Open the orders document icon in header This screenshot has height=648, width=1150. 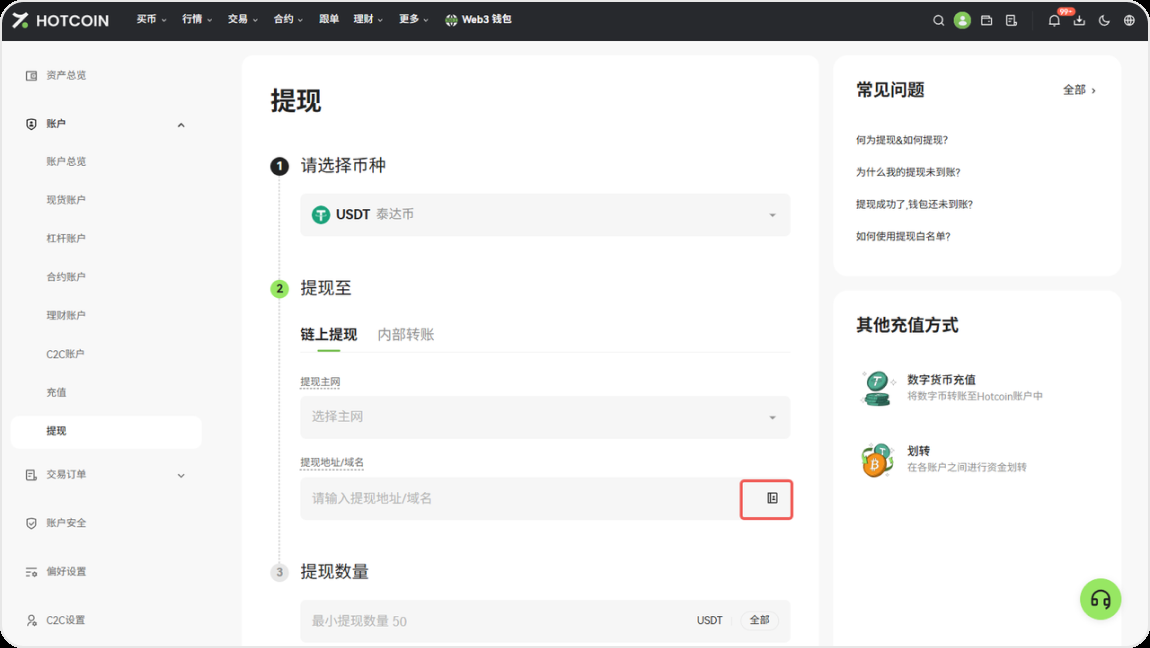[1011, 20]
